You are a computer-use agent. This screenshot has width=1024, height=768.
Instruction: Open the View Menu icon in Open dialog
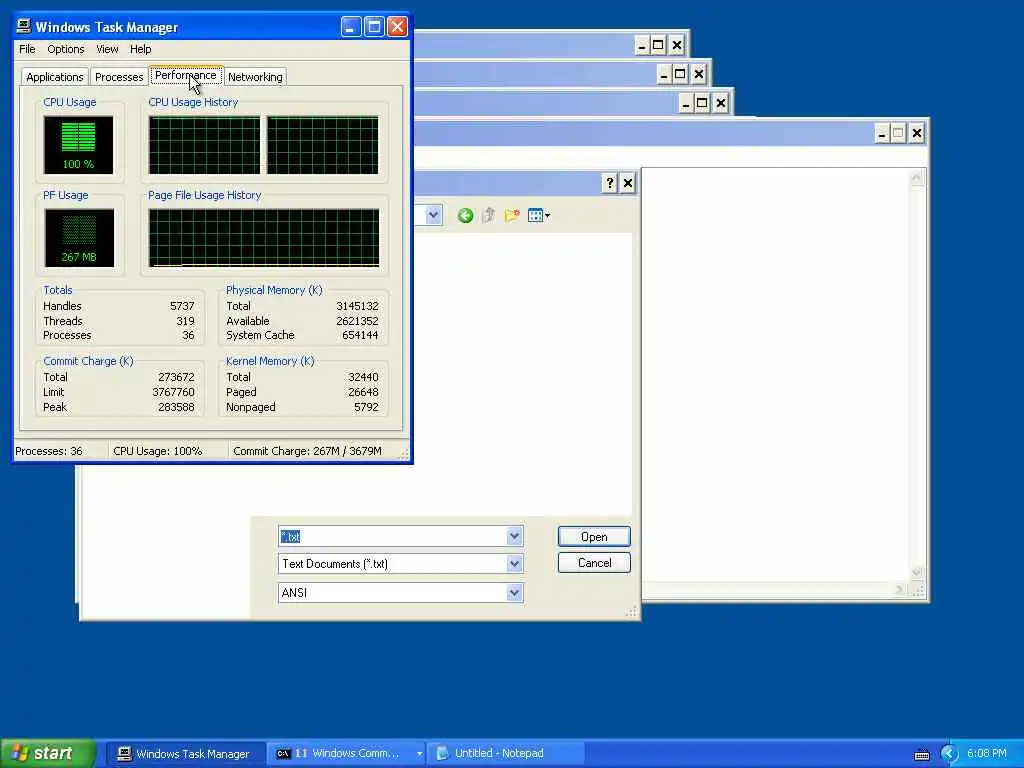click(539, 216)
